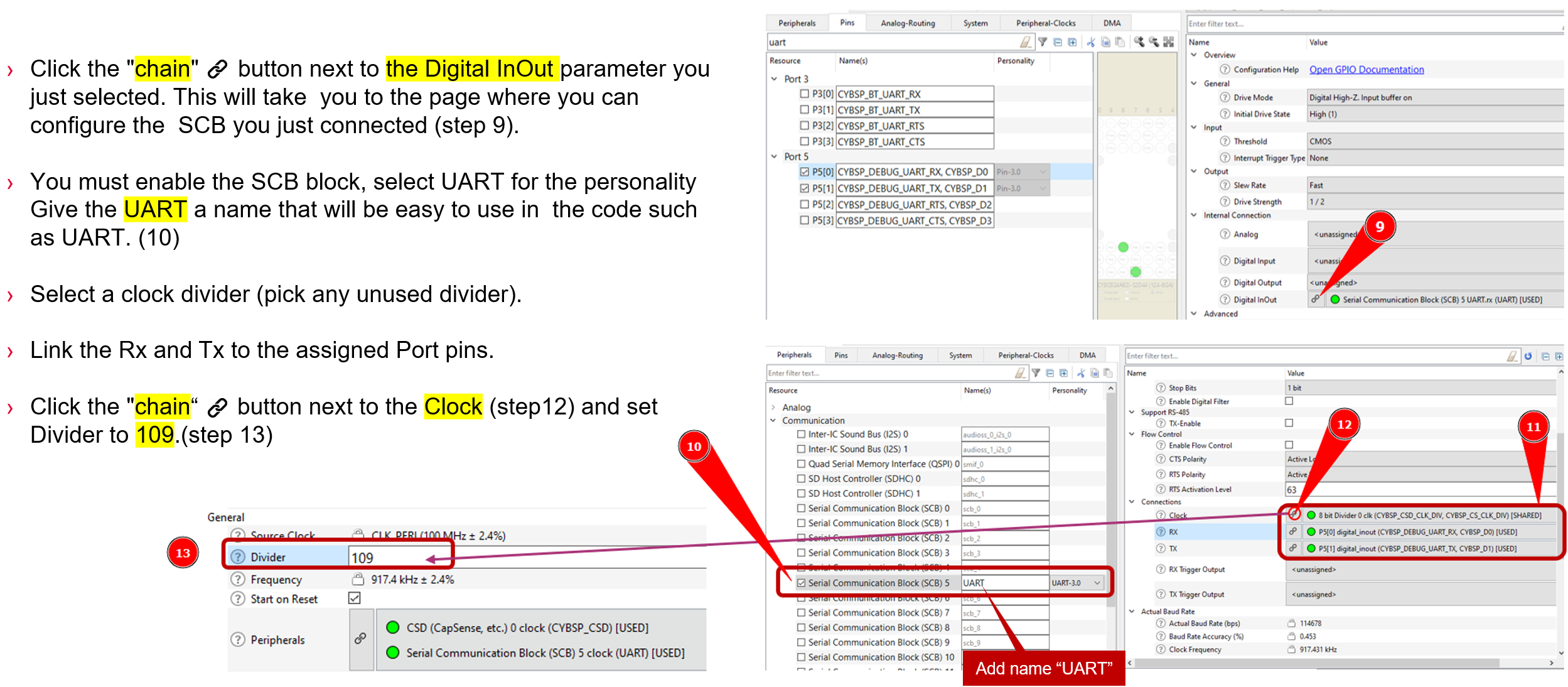The width and height of the screenshot is (1568, 687).
Task: Collapse the Port 5 tree section
Action: point(773,156)
